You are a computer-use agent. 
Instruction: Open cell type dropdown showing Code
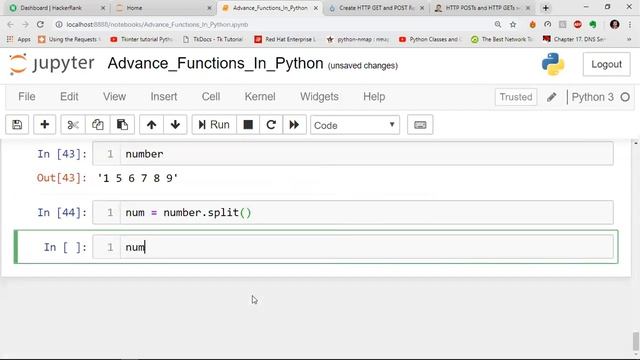coord(355,125)
